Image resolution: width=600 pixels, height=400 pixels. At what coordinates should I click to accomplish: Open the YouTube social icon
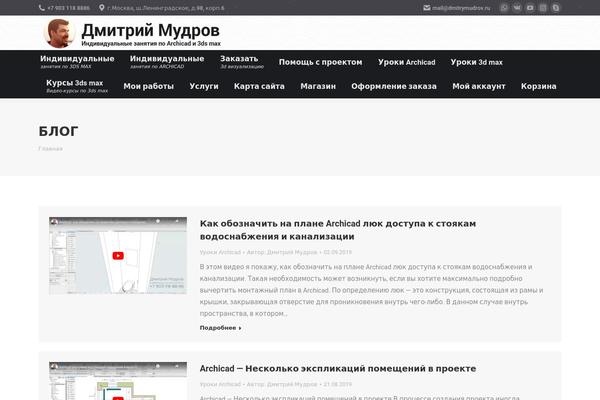pos(530,8)
